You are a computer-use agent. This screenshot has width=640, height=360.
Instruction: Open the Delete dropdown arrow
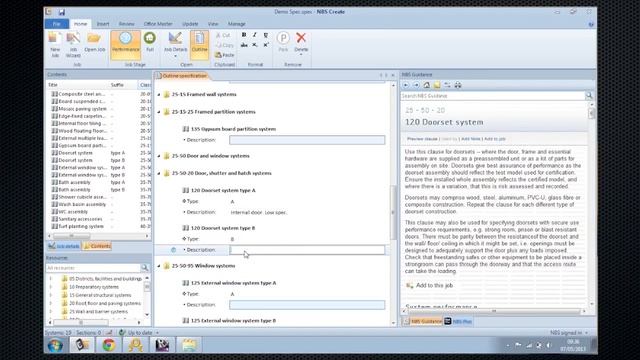coord(301,54)
